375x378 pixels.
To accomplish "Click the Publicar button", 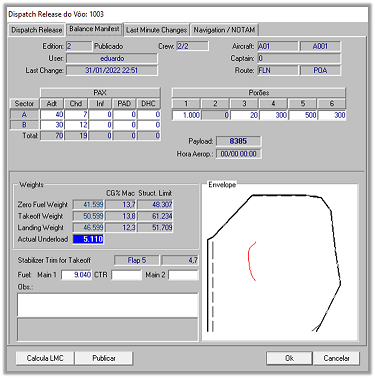I will pos(104,358).
